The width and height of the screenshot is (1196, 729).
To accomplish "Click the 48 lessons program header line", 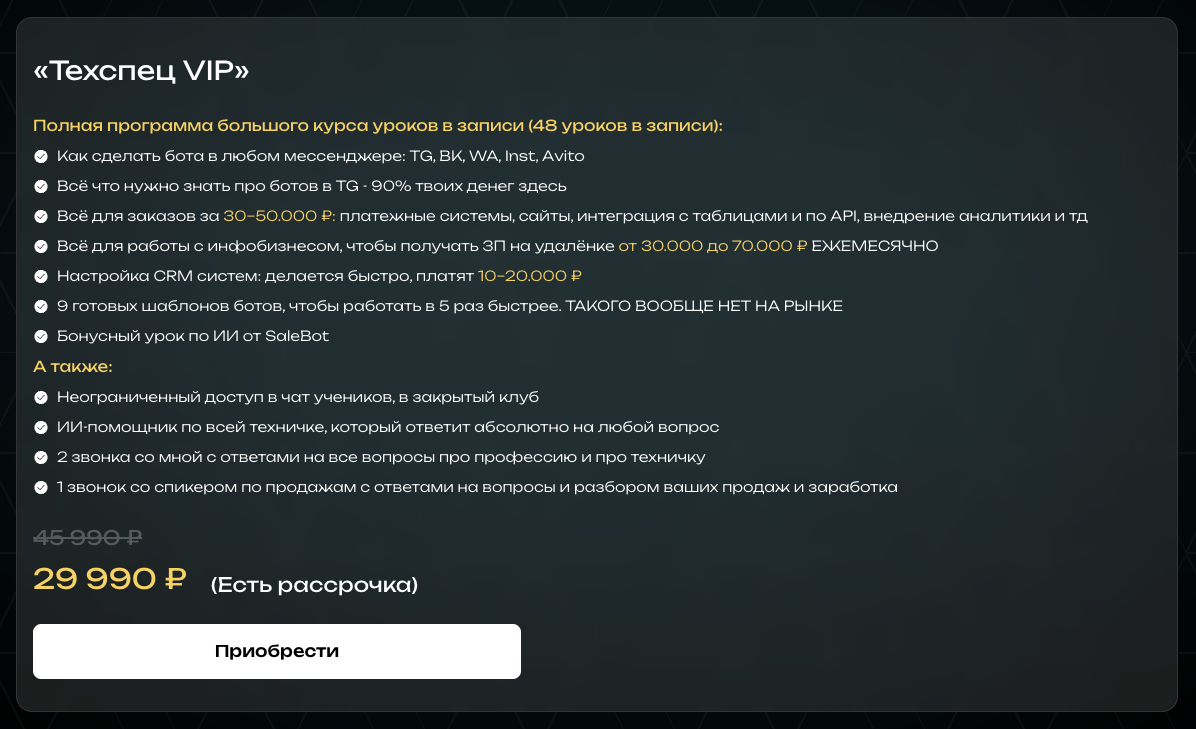I will pyautogui.click(x=376, y=126).
